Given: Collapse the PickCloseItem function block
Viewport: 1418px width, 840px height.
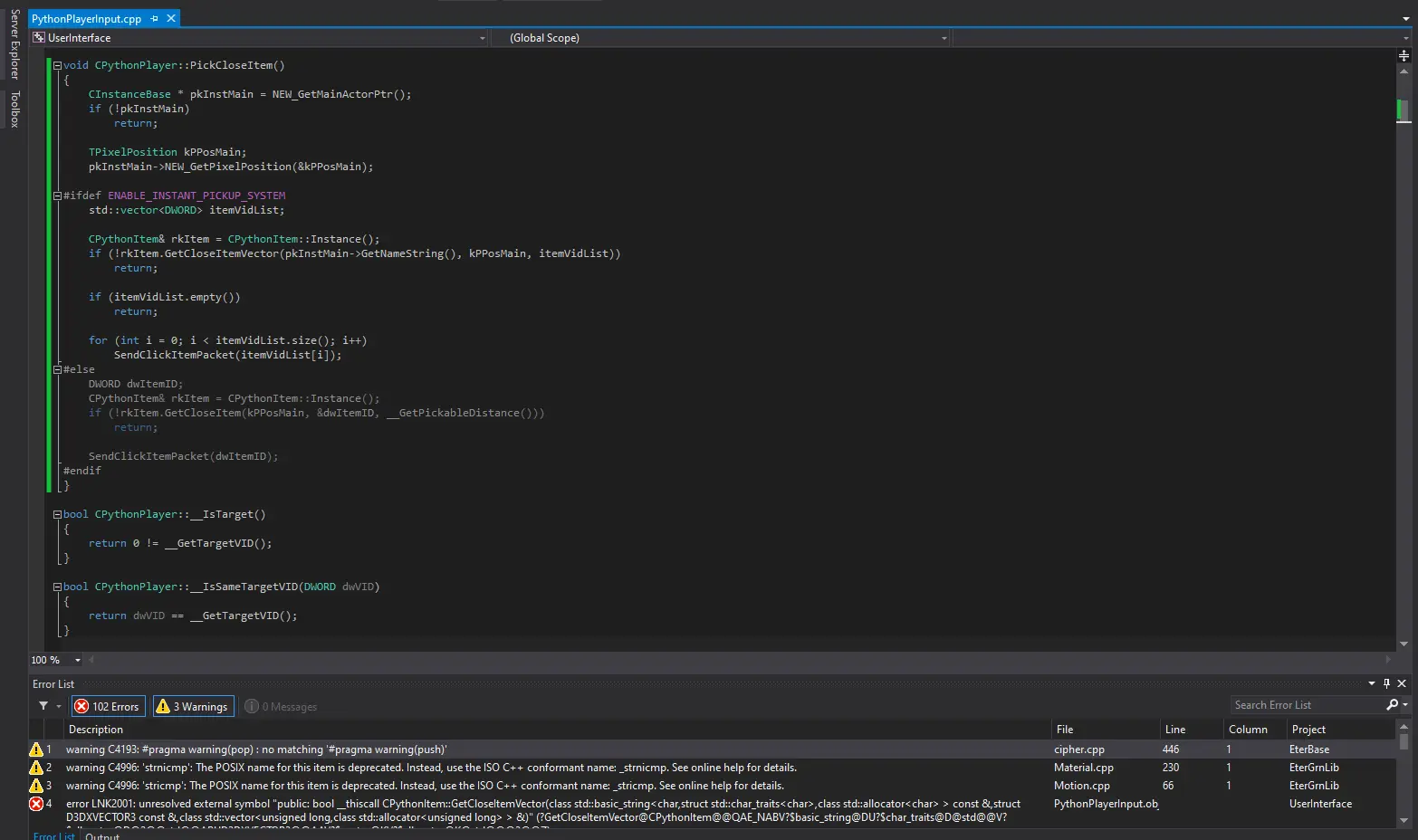Looking at the screenshot, I should click(57, 65).
